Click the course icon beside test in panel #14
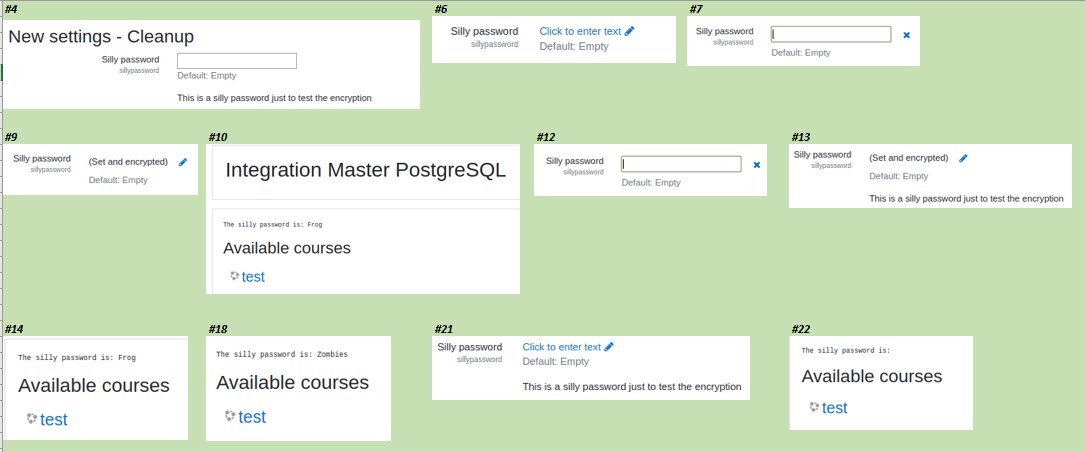This screenshot has width=1085, height=452. point(31,418)
